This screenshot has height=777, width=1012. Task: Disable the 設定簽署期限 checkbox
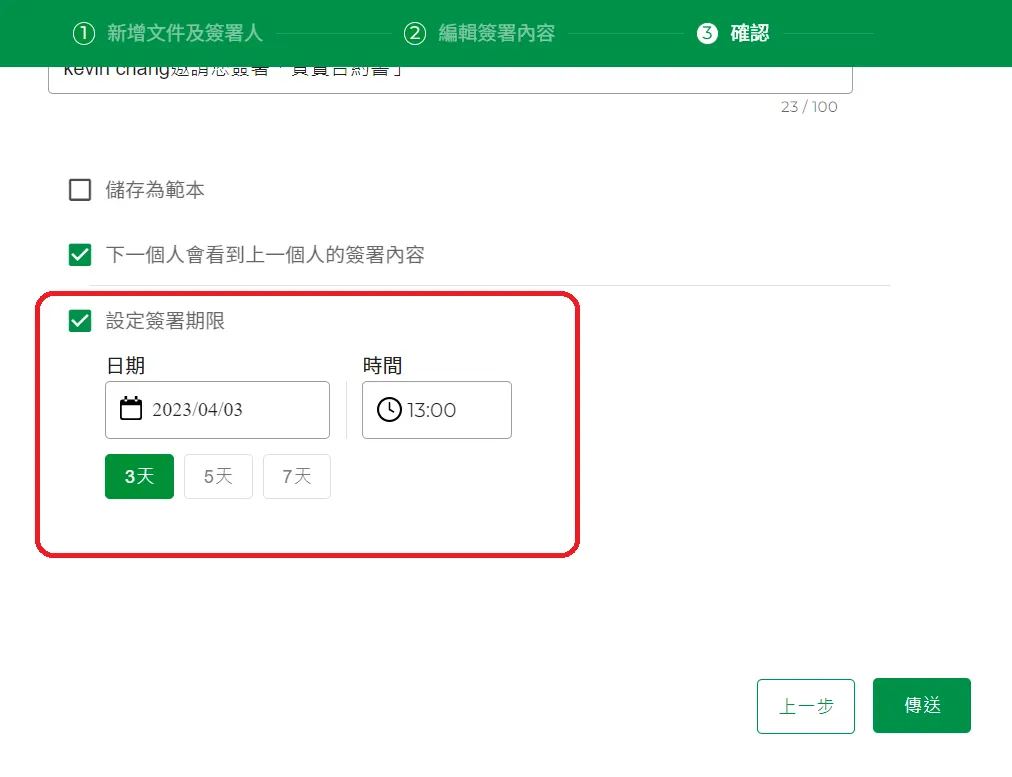point(80,321)
